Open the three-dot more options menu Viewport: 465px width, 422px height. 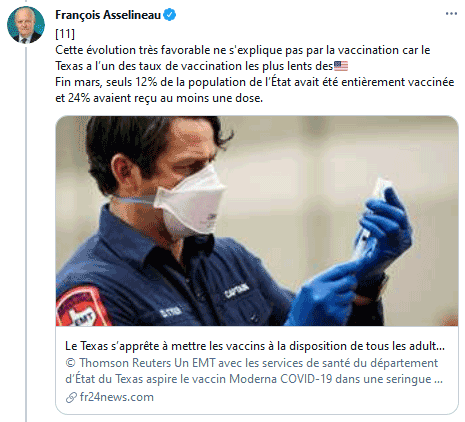pyautogui.click(x=451, y=14)
